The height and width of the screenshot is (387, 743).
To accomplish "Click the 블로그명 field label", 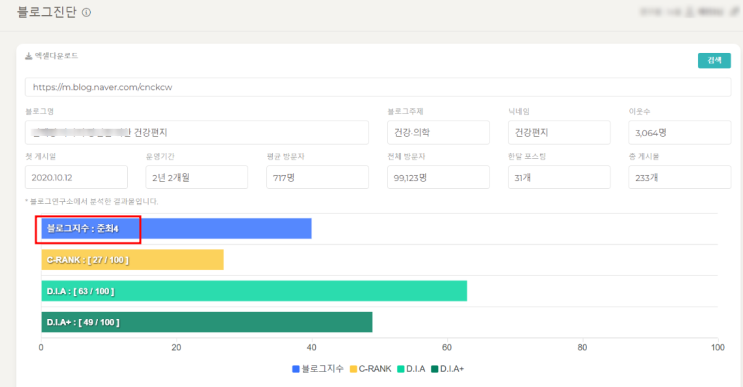I will pyautogui.click(x=39, y=111).
